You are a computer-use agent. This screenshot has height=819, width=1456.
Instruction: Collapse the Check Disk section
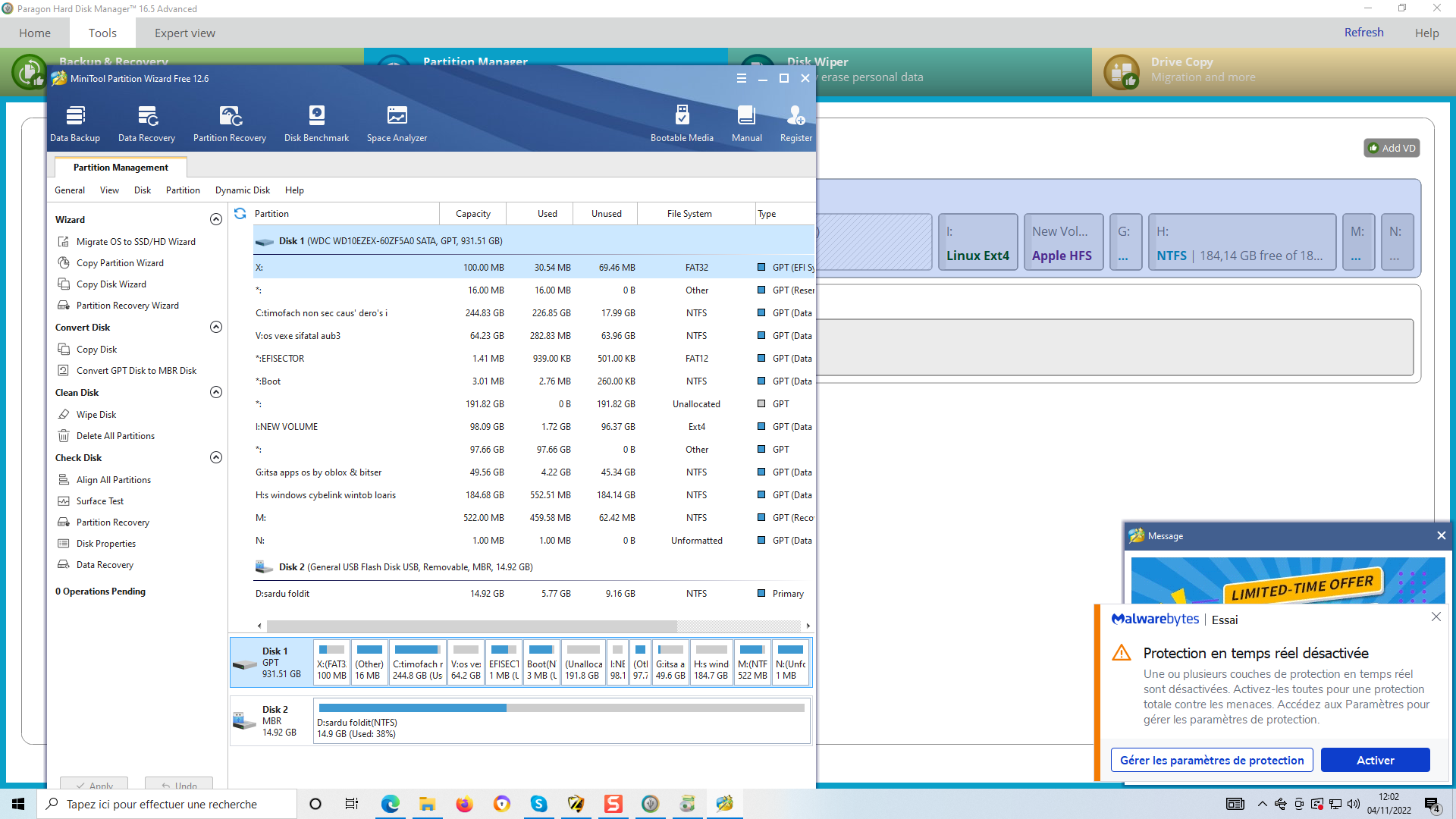pos(216,458)
